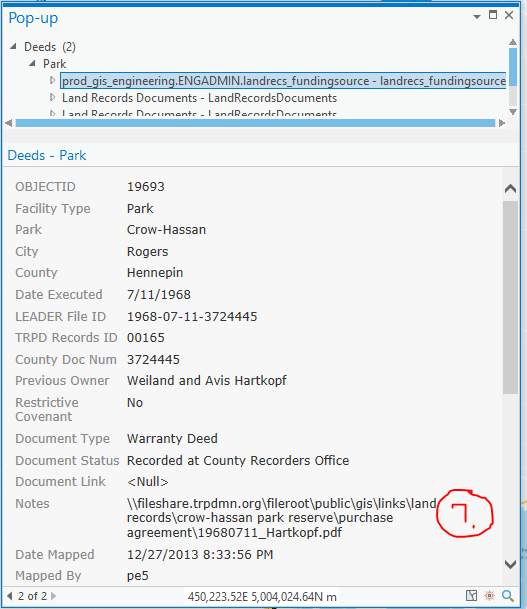This screenshot has height=609, width=527.
Task: Maximize the Pop-up pane
Action: (493, 15)
